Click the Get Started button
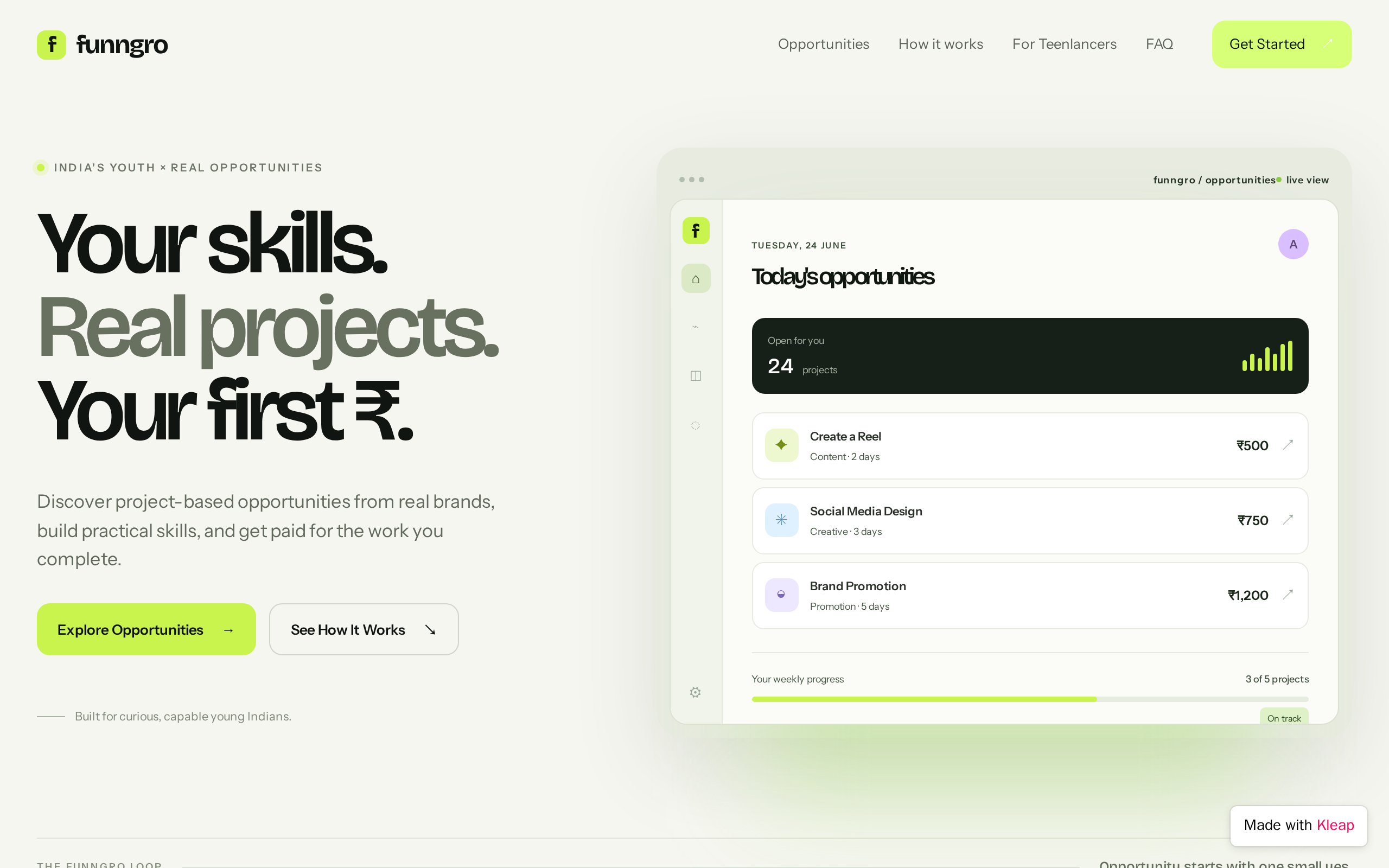The width and height of the screenshot is (1389, 868). click(1282, 44)
